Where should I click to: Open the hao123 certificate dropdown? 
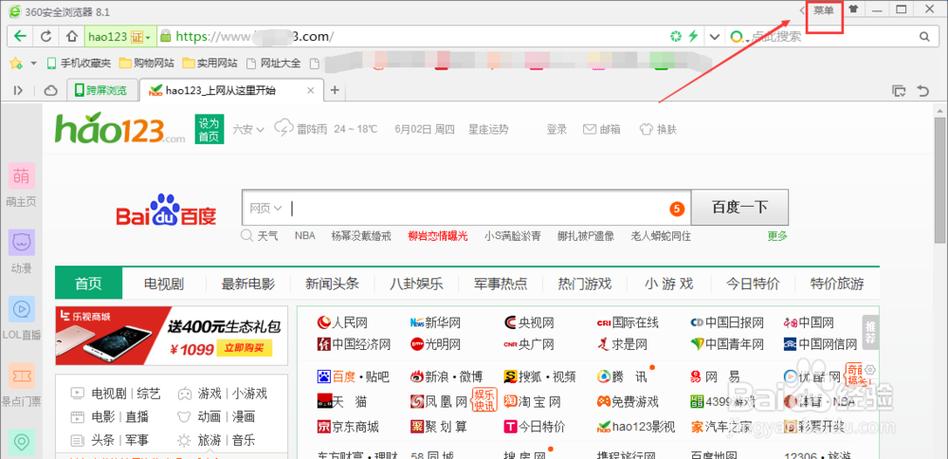pos(148,37)
